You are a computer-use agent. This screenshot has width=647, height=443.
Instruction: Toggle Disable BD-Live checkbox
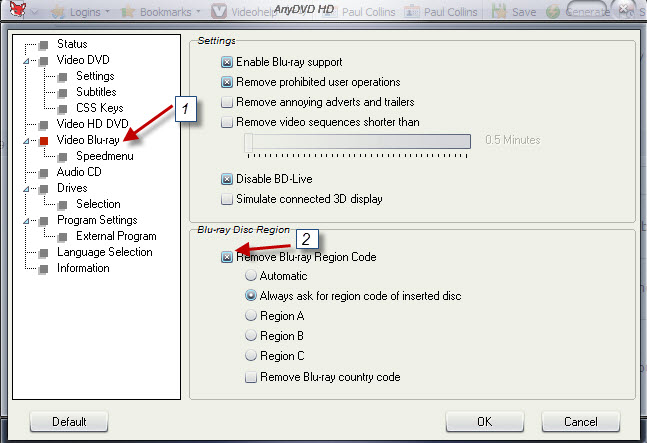(227, 179)
